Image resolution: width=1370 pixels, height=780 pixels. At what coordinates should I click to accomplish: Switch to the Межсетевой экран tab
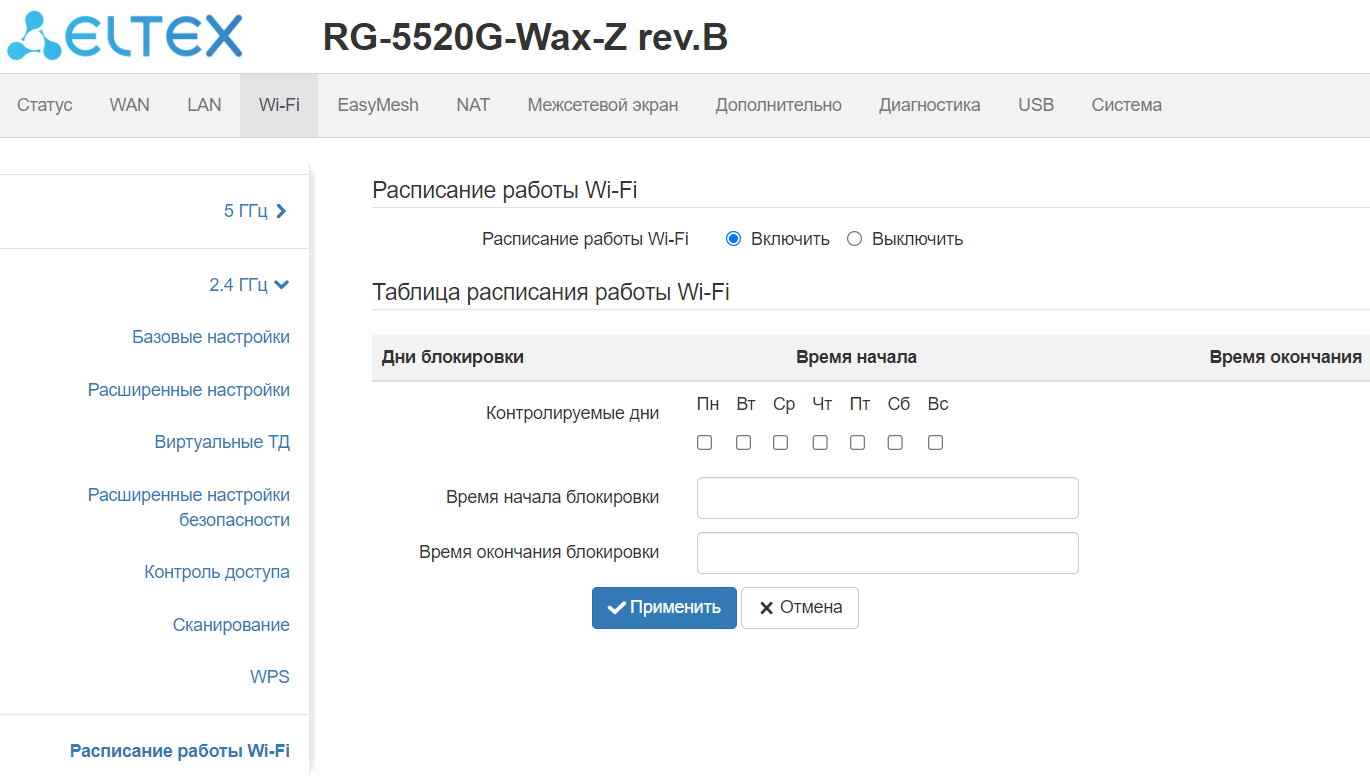(603, 105)
